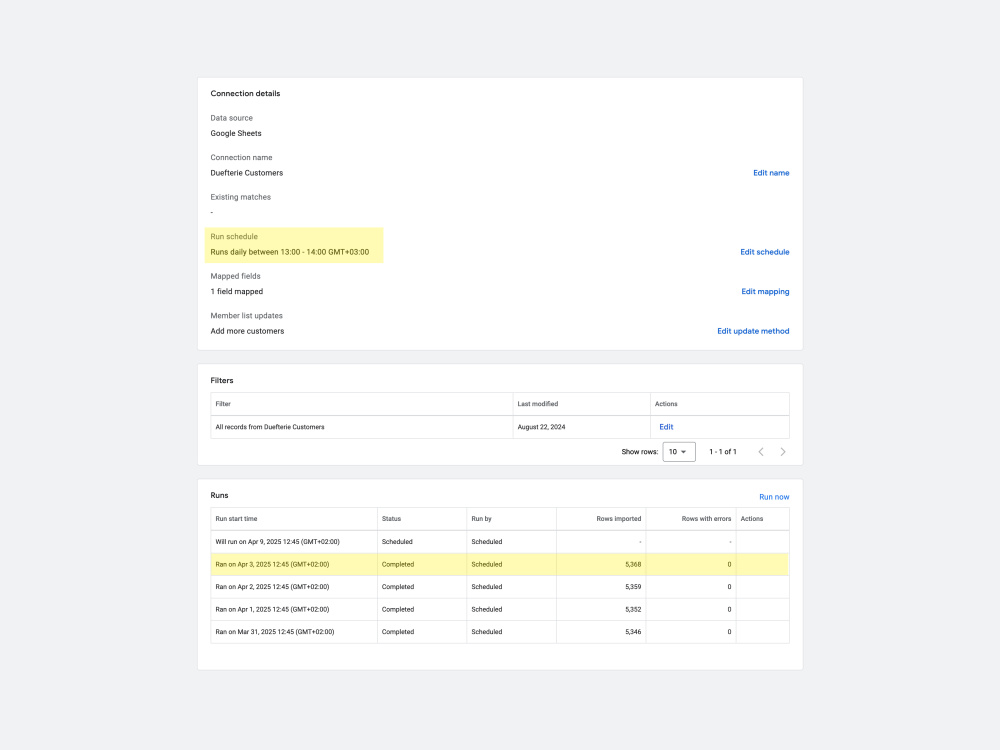Open Edit update method link
This screenshot has height=750, width=1000.
753,331
